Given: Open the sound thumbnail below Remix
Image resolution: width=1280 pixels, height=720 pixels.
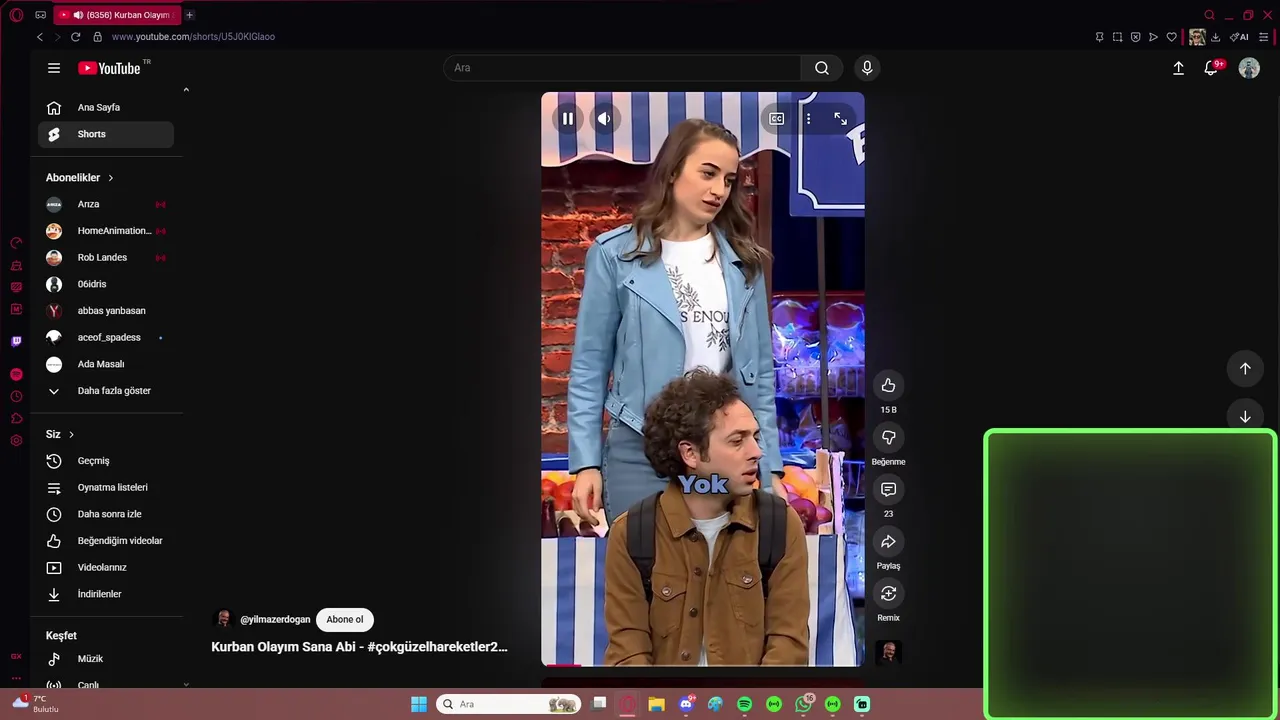Looking at the screenshot, I should click(x=888, y=652).
